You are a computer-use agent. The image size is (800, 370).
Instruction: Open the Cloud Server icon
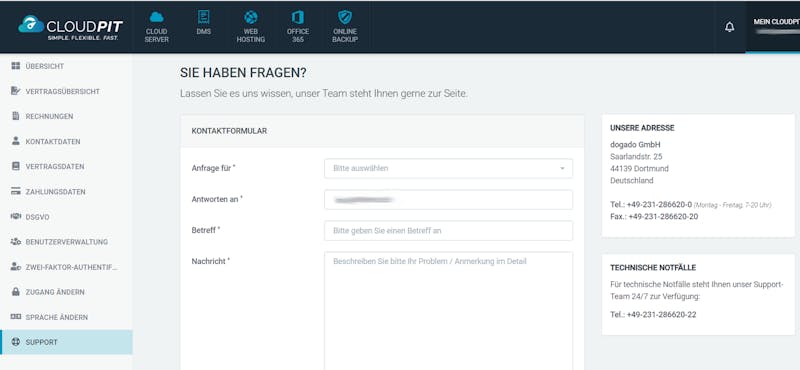[x=156, y=17]
